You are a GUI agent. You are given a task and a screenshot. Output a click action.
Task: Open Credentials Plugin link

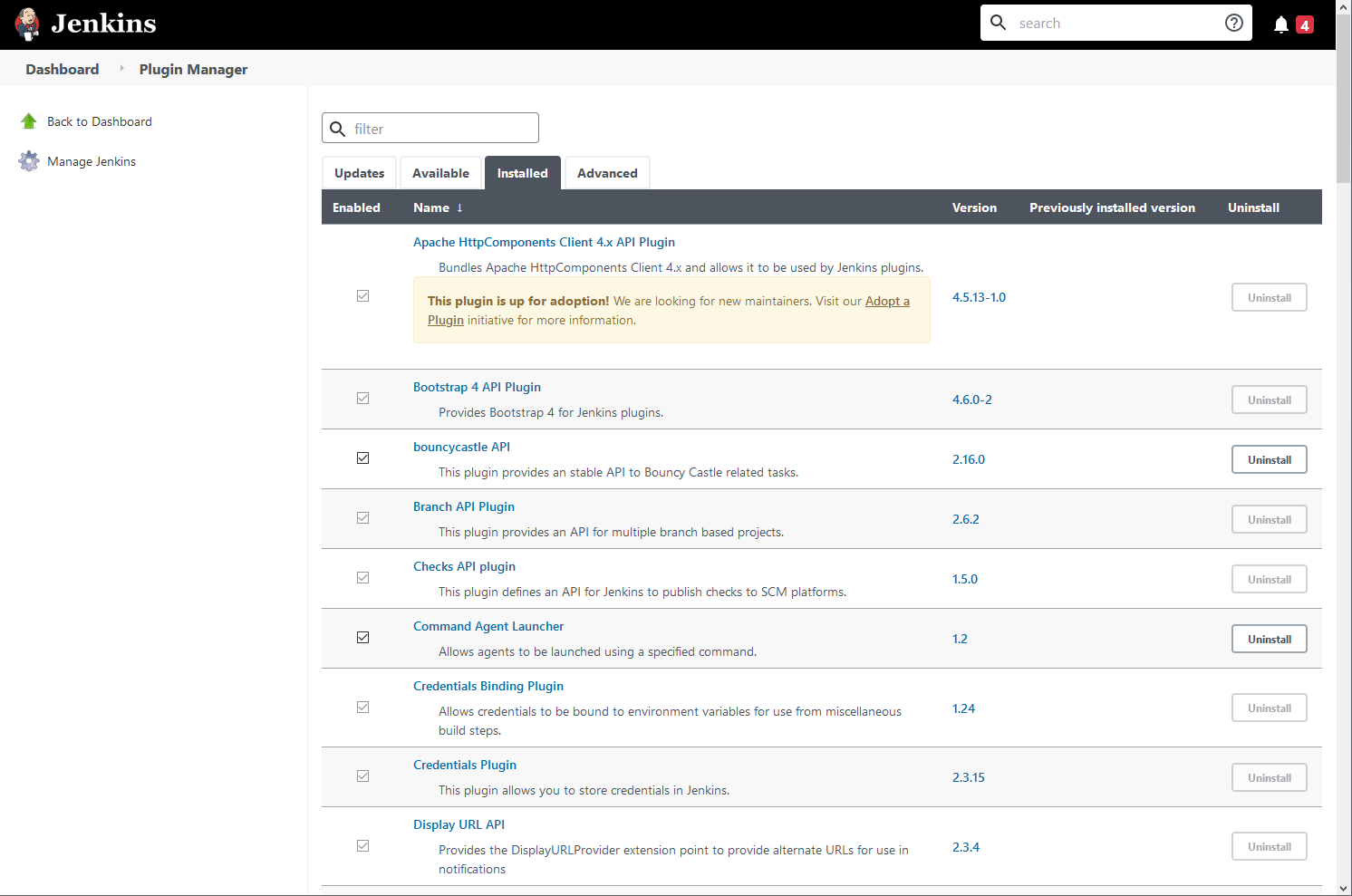pos(465,765)
